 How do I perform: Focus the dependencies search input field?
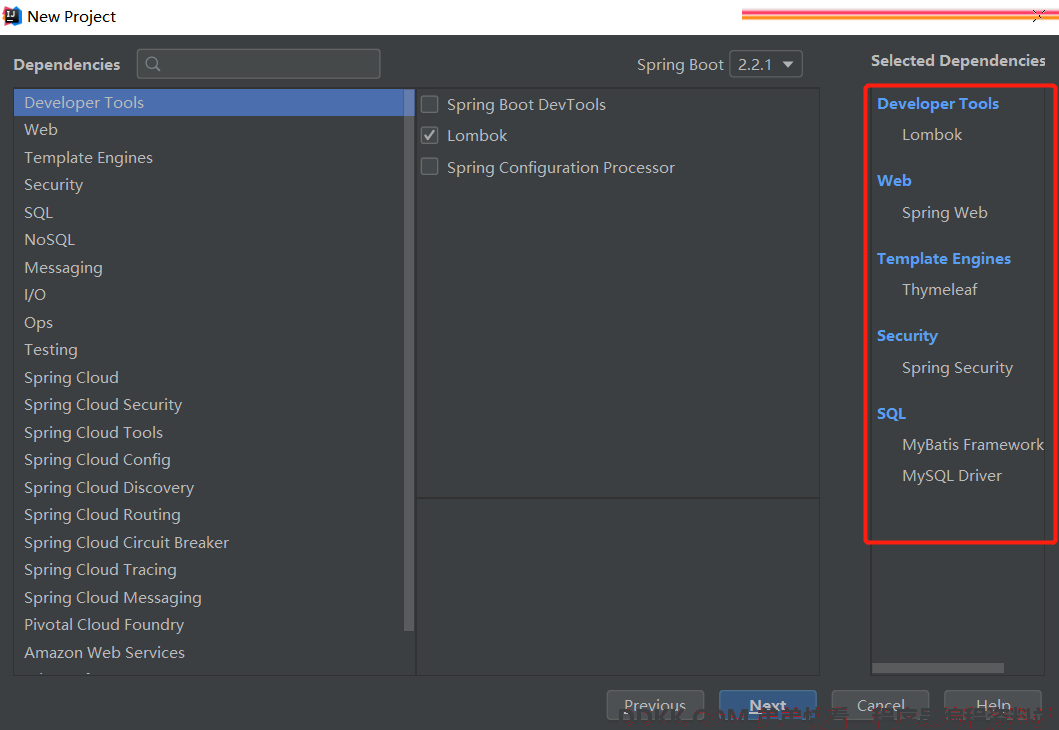(x=259, y=64)
